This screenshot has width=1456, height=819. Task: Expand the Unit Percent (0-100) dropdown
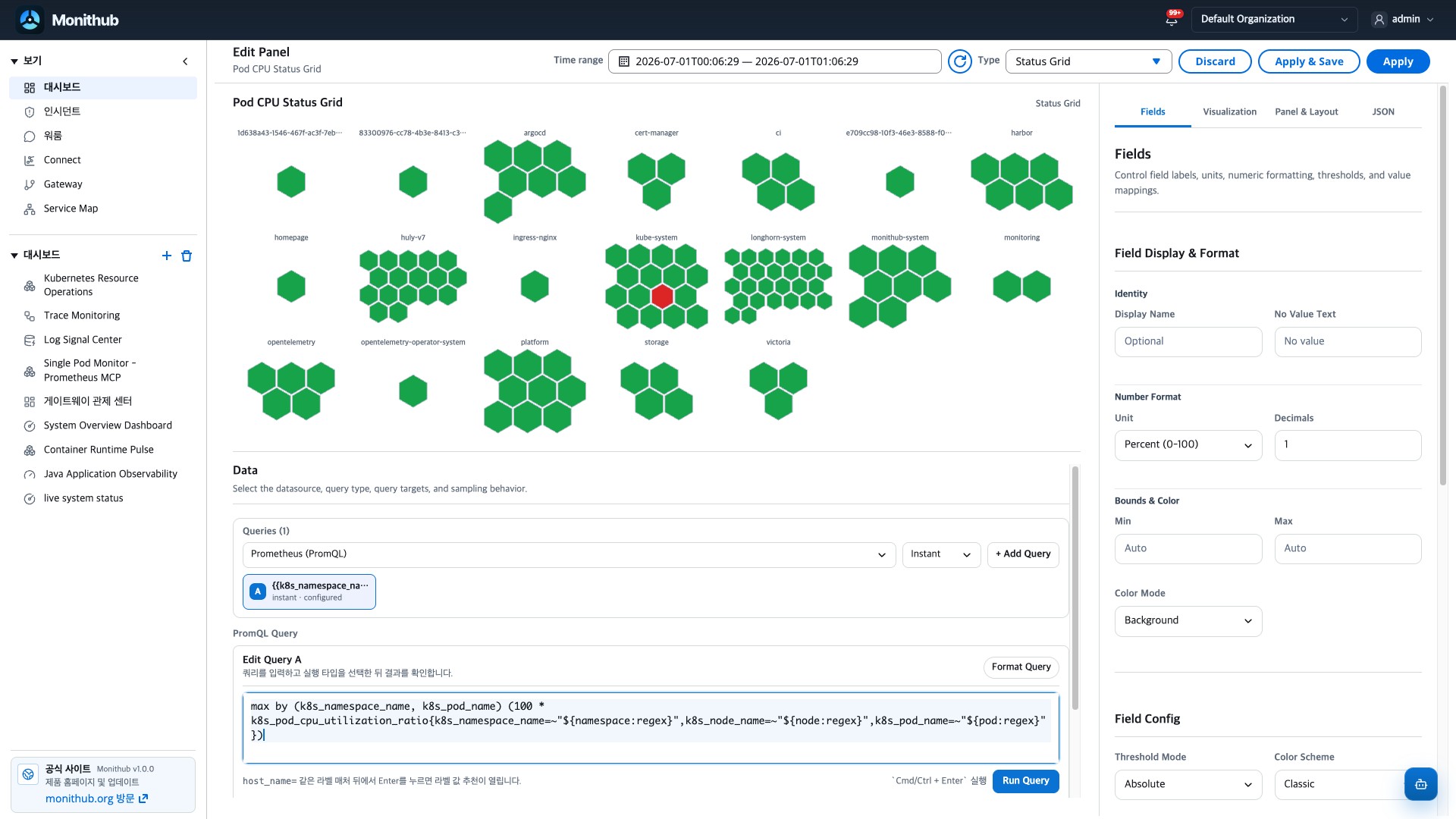coord(1188,445)
